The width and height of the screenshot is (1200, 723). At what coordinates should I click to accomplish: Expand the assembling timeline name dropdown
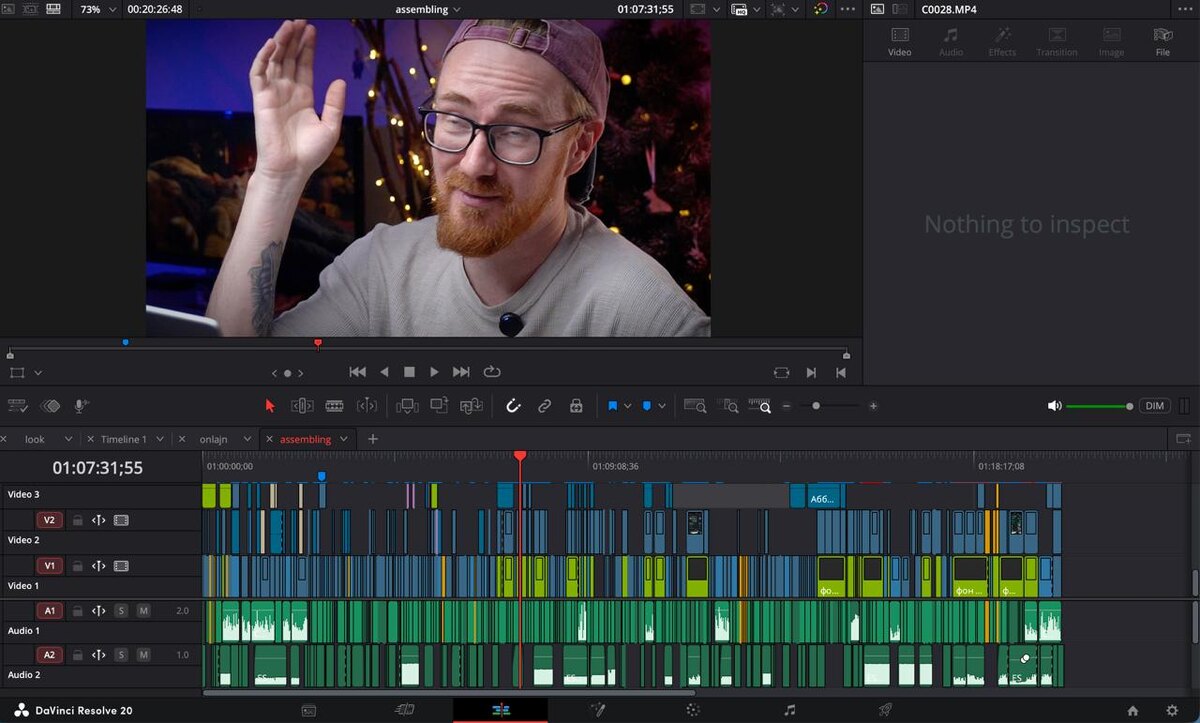(x=457, y=9)
